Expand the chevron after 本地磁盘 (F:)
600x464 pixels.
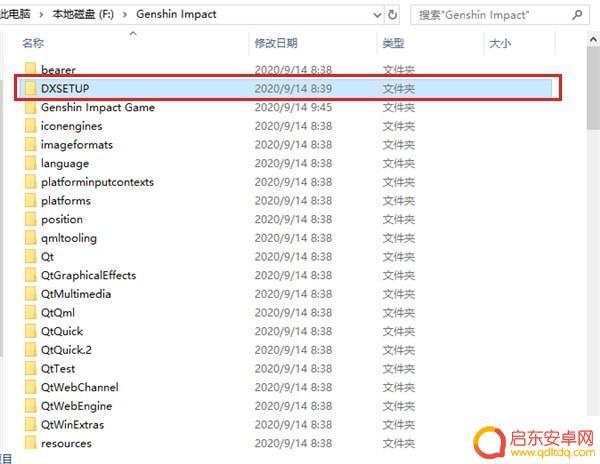[x=125, y=15]
